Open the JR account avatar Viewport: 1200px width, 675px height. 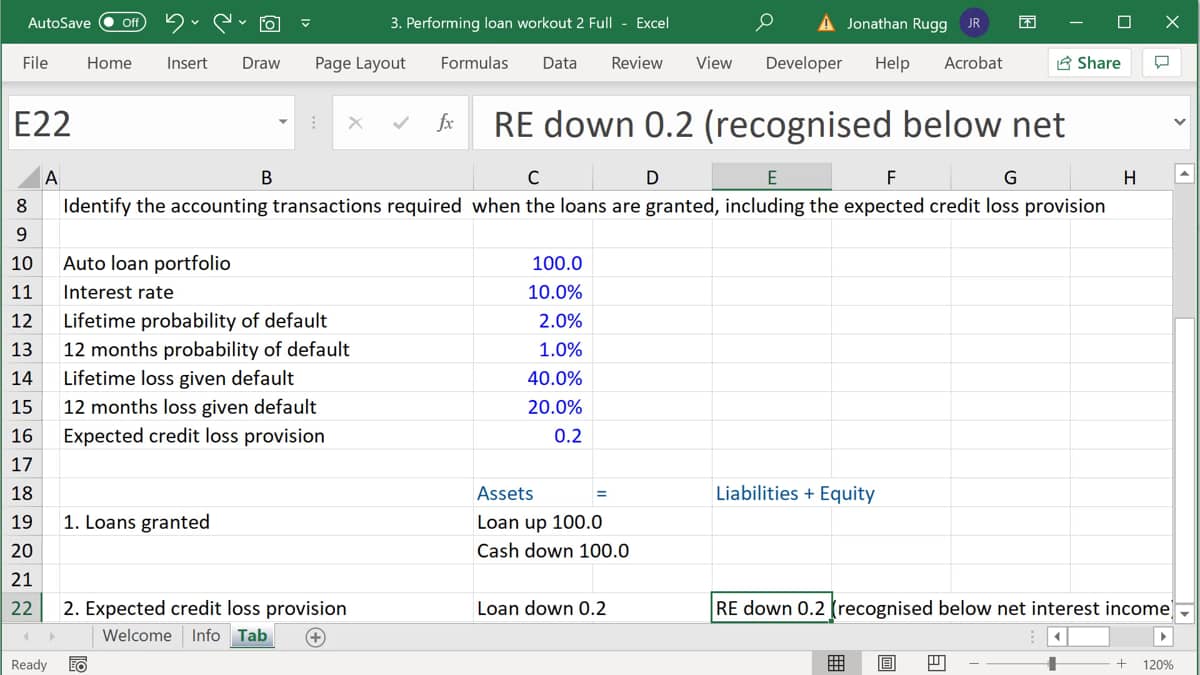(973, 22)
